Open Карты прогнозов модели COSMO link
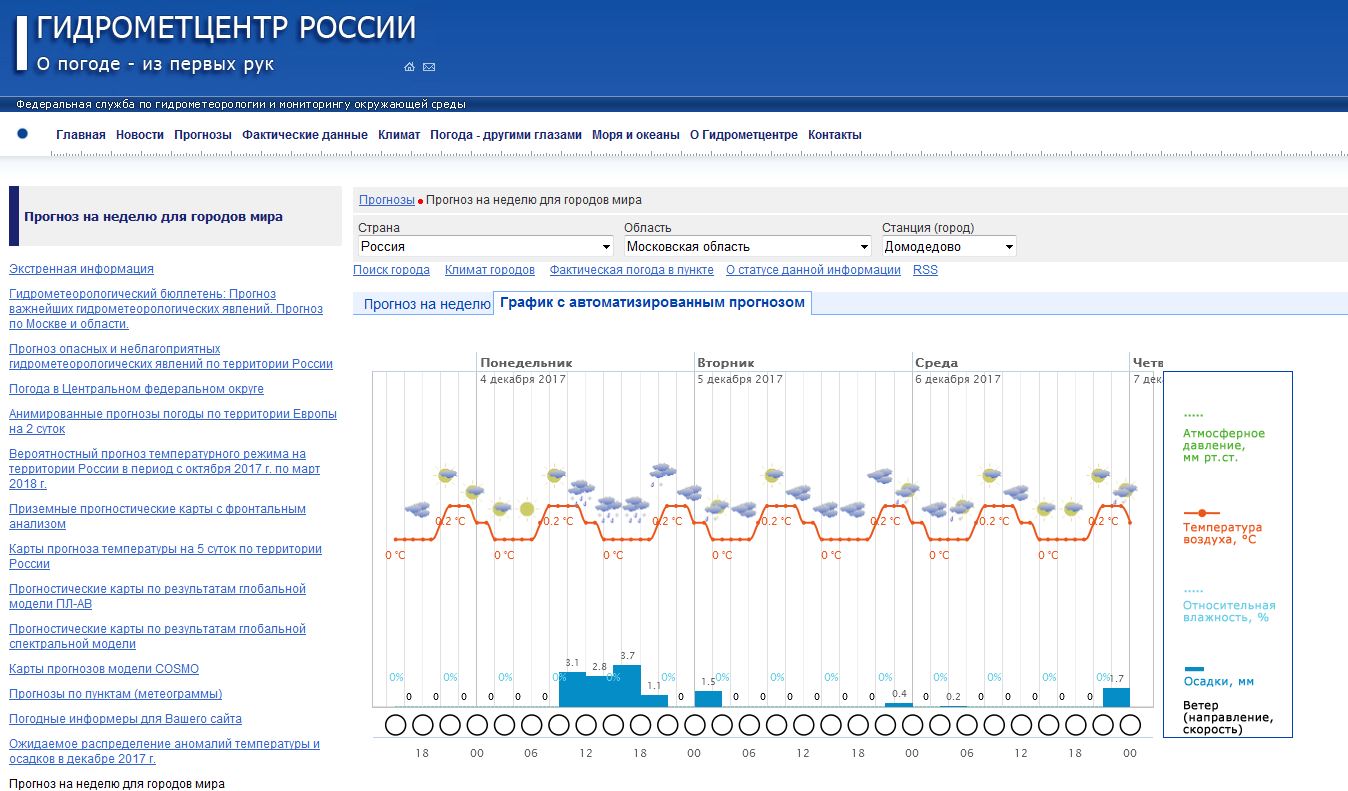This screenshot has height=791, width=1348. coord(104,669)
